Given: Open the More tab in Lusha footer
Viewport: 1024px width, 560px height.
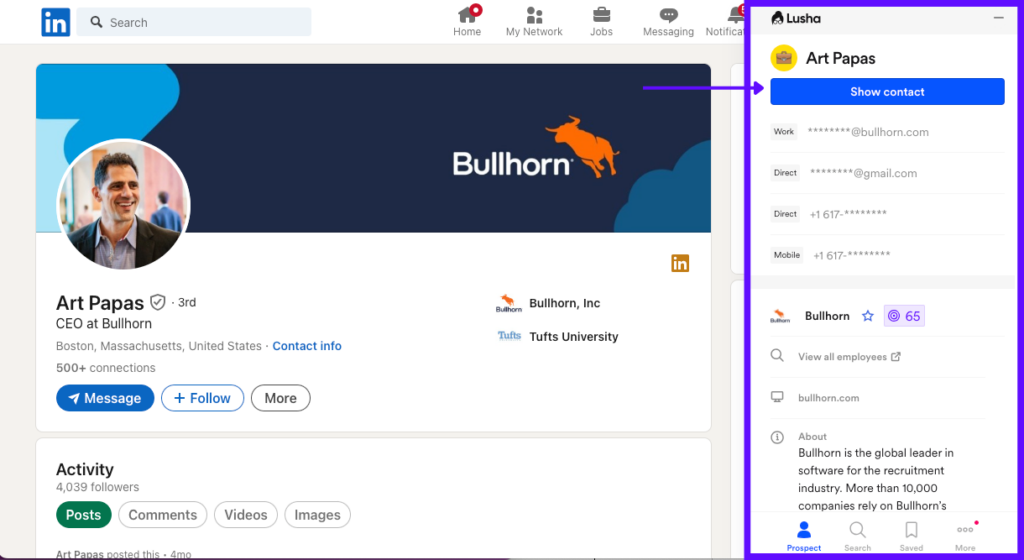Looking at the screenshot, I should tap(965, 535).
